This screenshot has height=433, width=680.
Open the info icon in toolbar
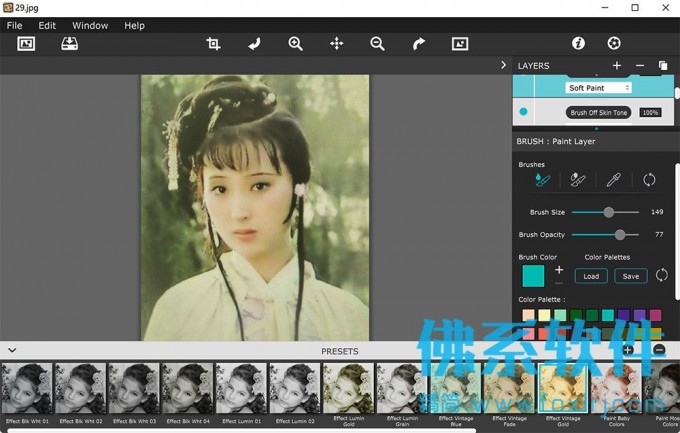(578, 44)
